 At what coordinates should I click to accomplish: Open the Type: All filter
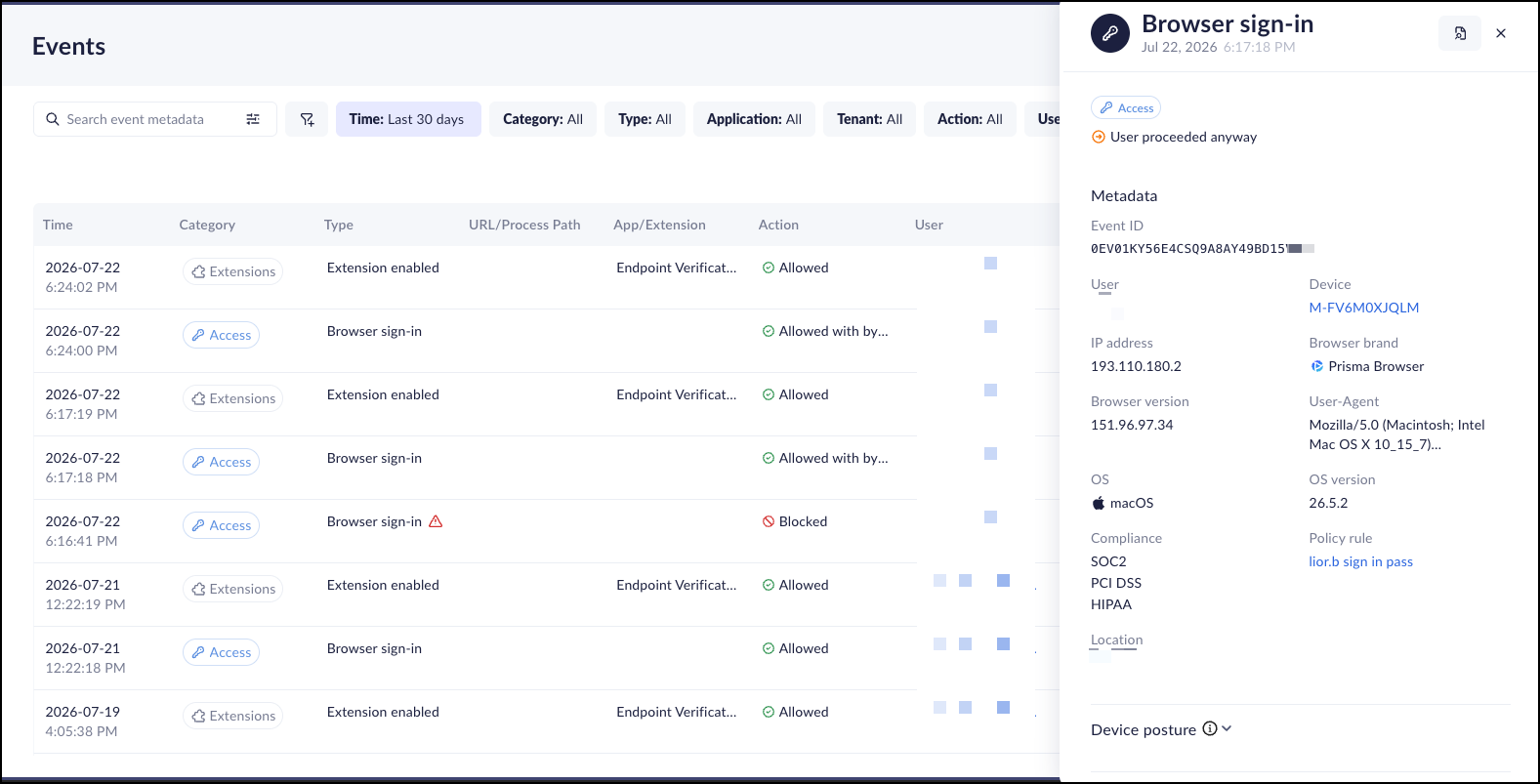pos(645,119)
